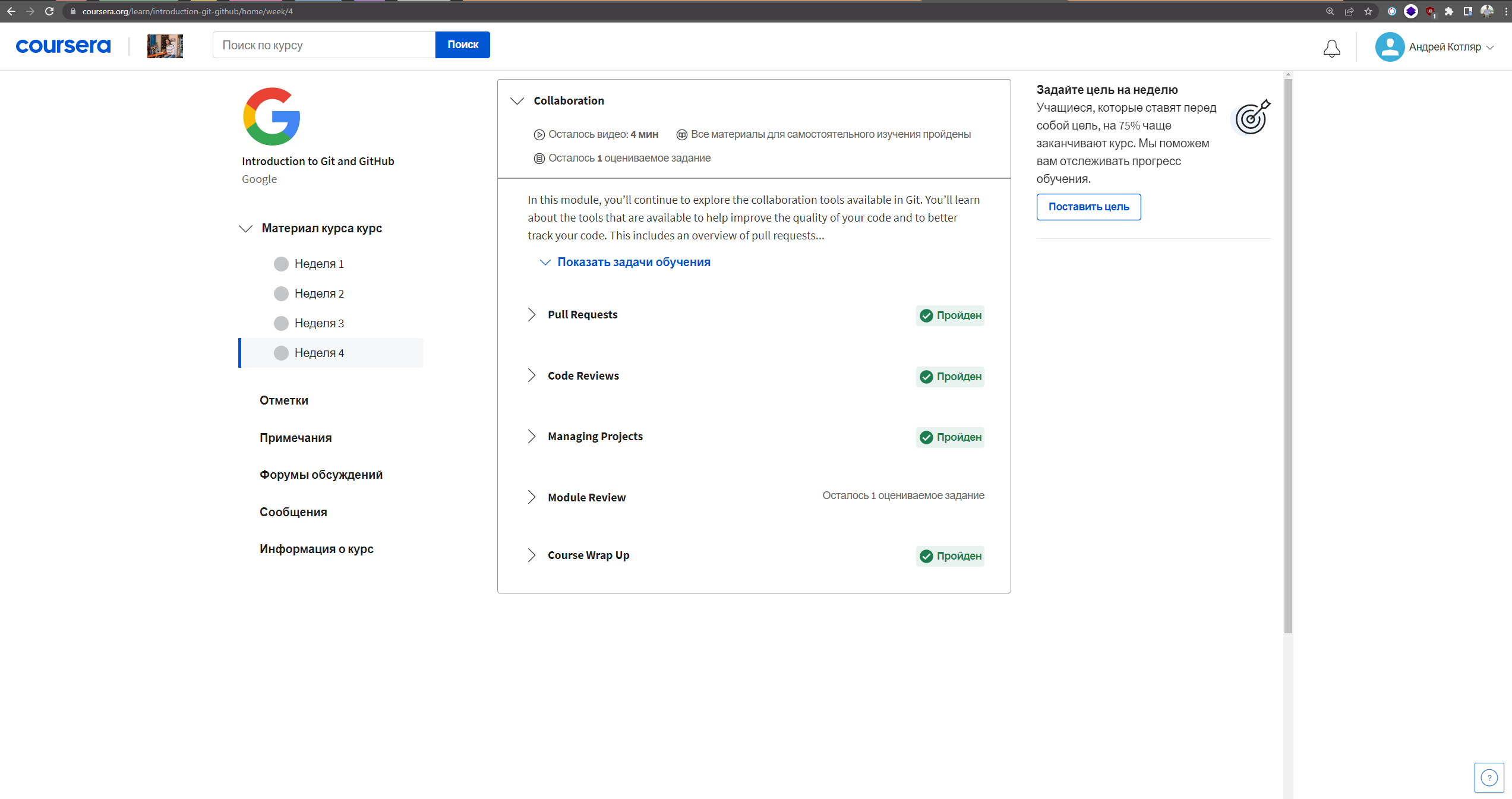Screen dimensions: 1512x799
Task: Click the Managing Projects completed checkmark
Action: [926, 437]
